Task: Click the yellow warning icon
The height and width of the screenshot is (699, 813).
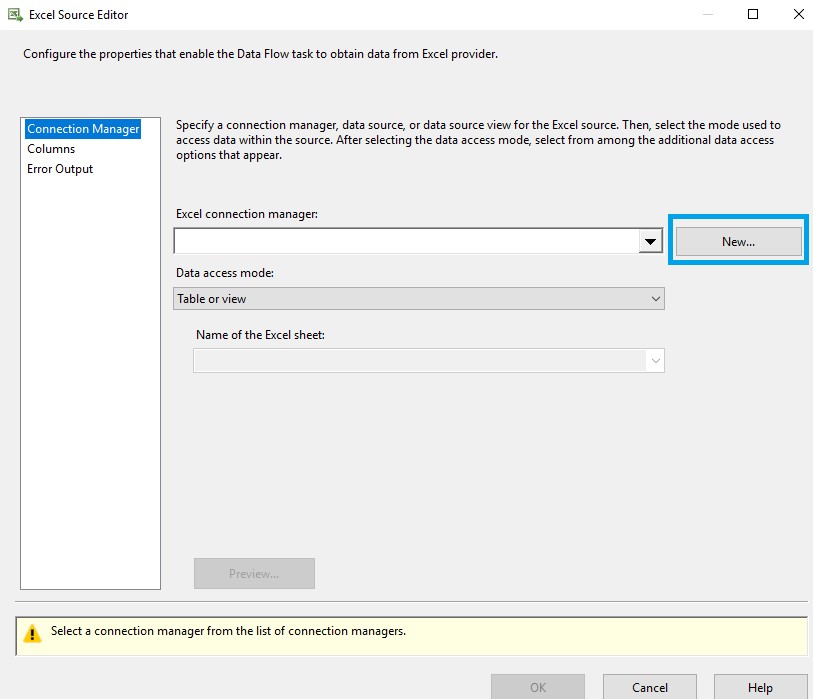Action: point(33,633)
